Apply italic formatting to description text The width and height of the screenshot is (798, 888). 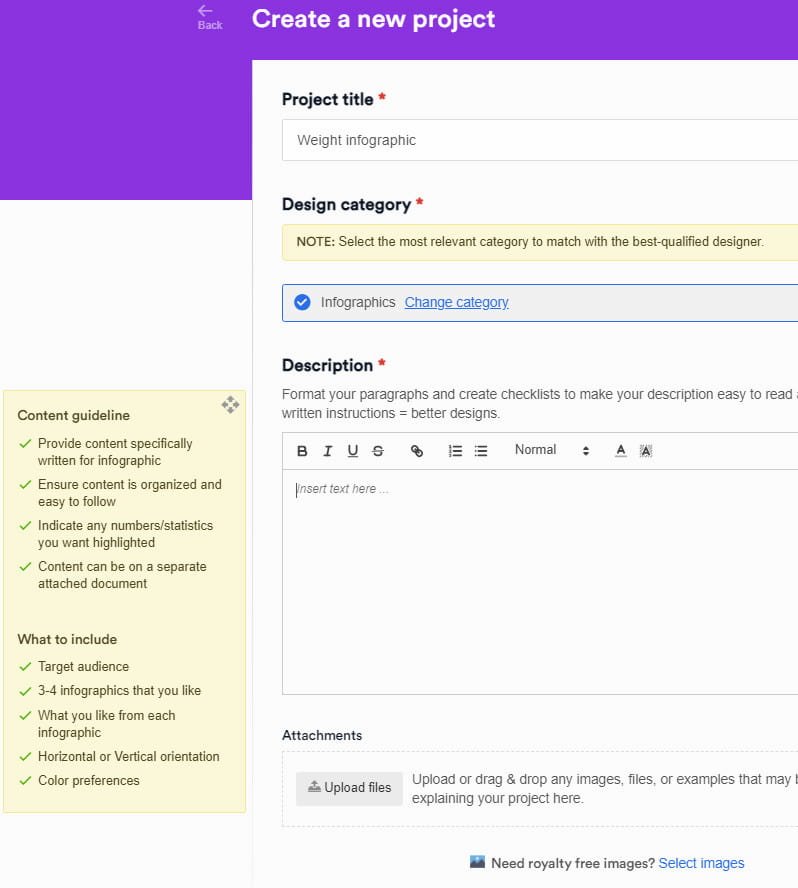click(x=327, y=451)
